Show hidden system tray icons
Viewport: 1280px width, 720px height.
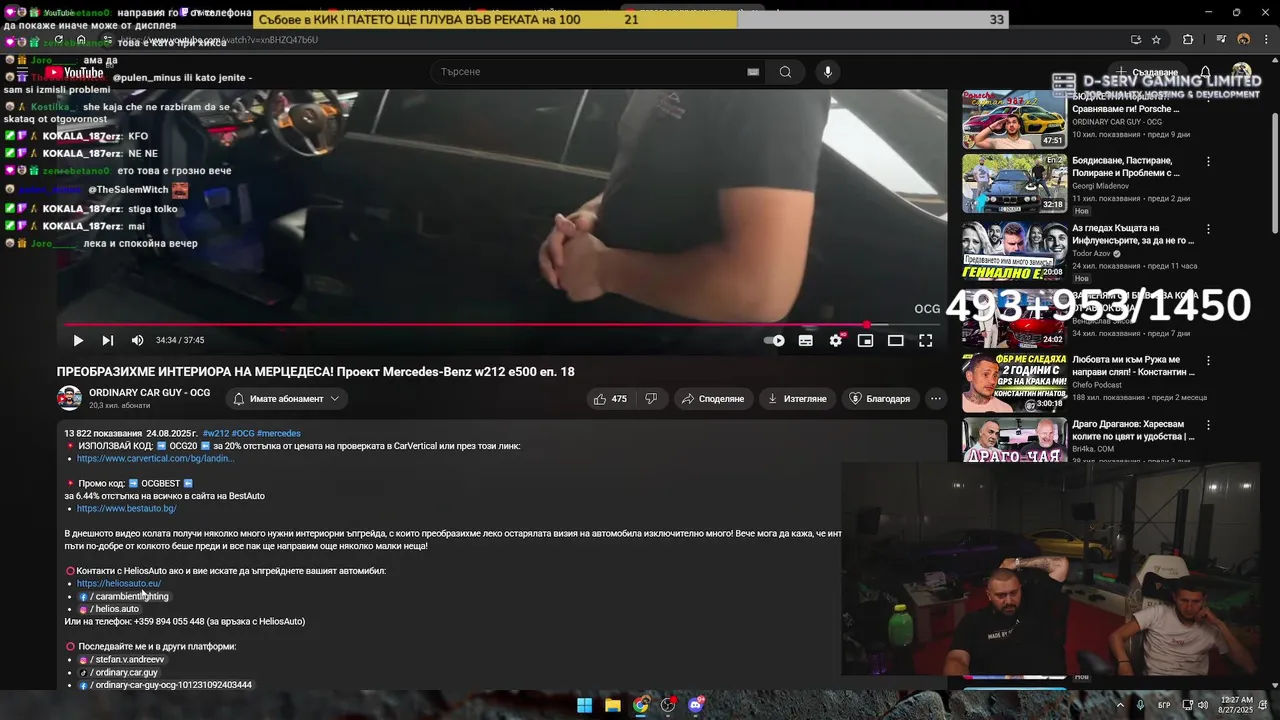[1119, 705]
